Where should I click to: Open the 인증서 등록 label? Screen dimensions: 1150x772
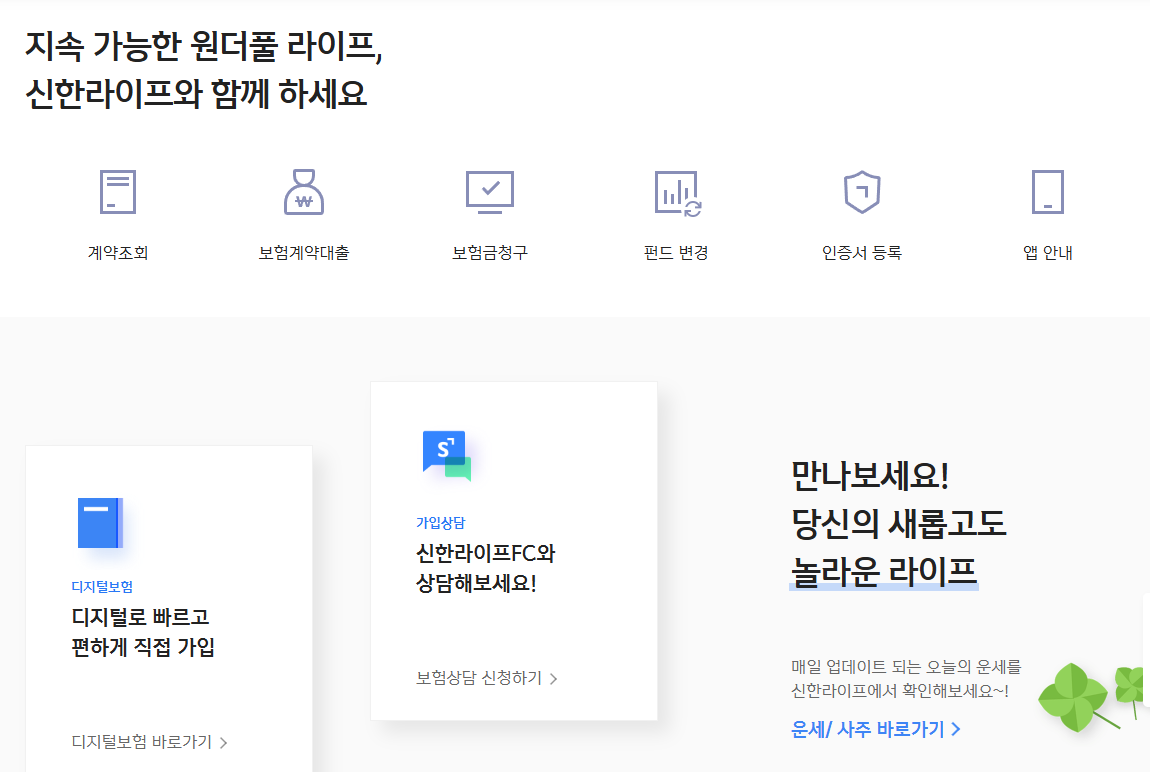[x=862, y=253]
